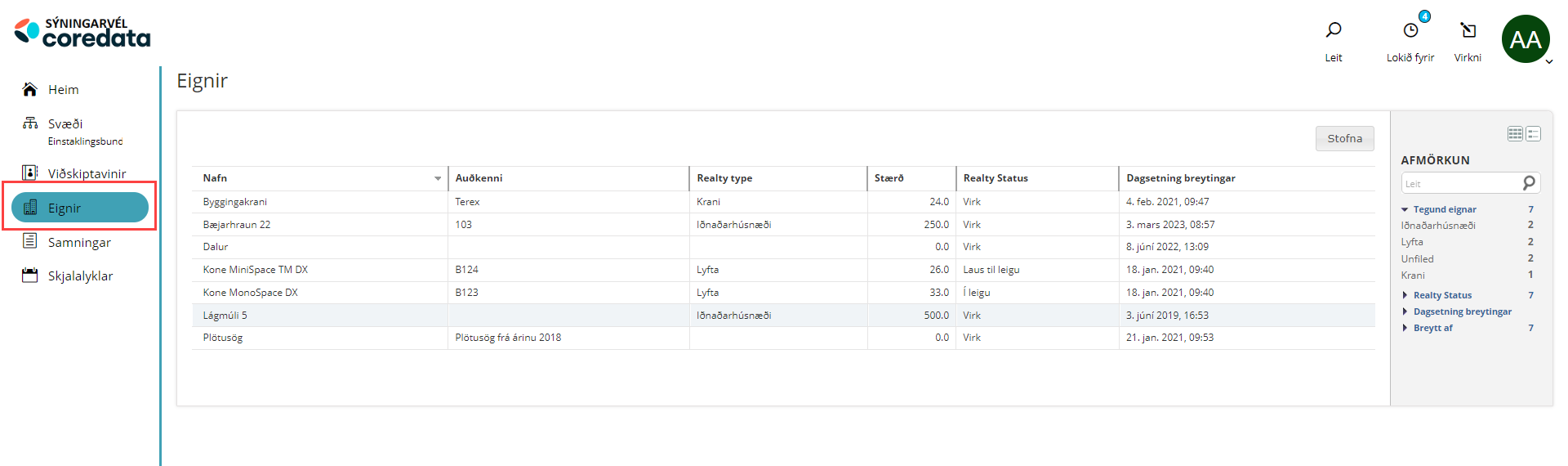Go to Heim home icon
The image size is (1568, 466).
[30, 89]
